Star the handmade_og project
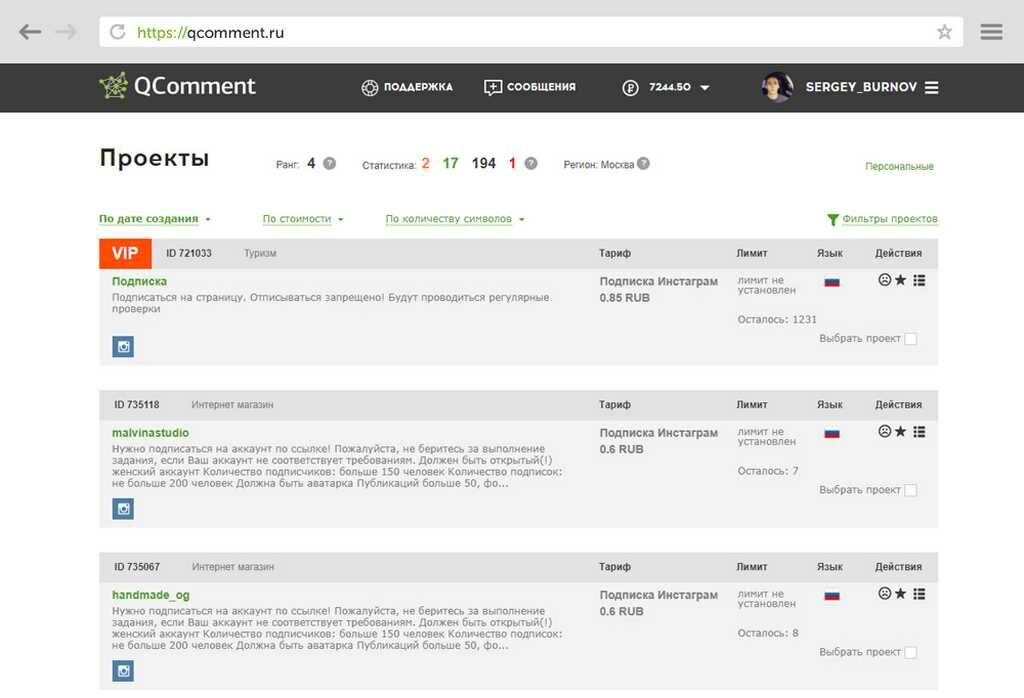Image resolution: width=1024 pixels, height=698 pixels. coord(901,594)
